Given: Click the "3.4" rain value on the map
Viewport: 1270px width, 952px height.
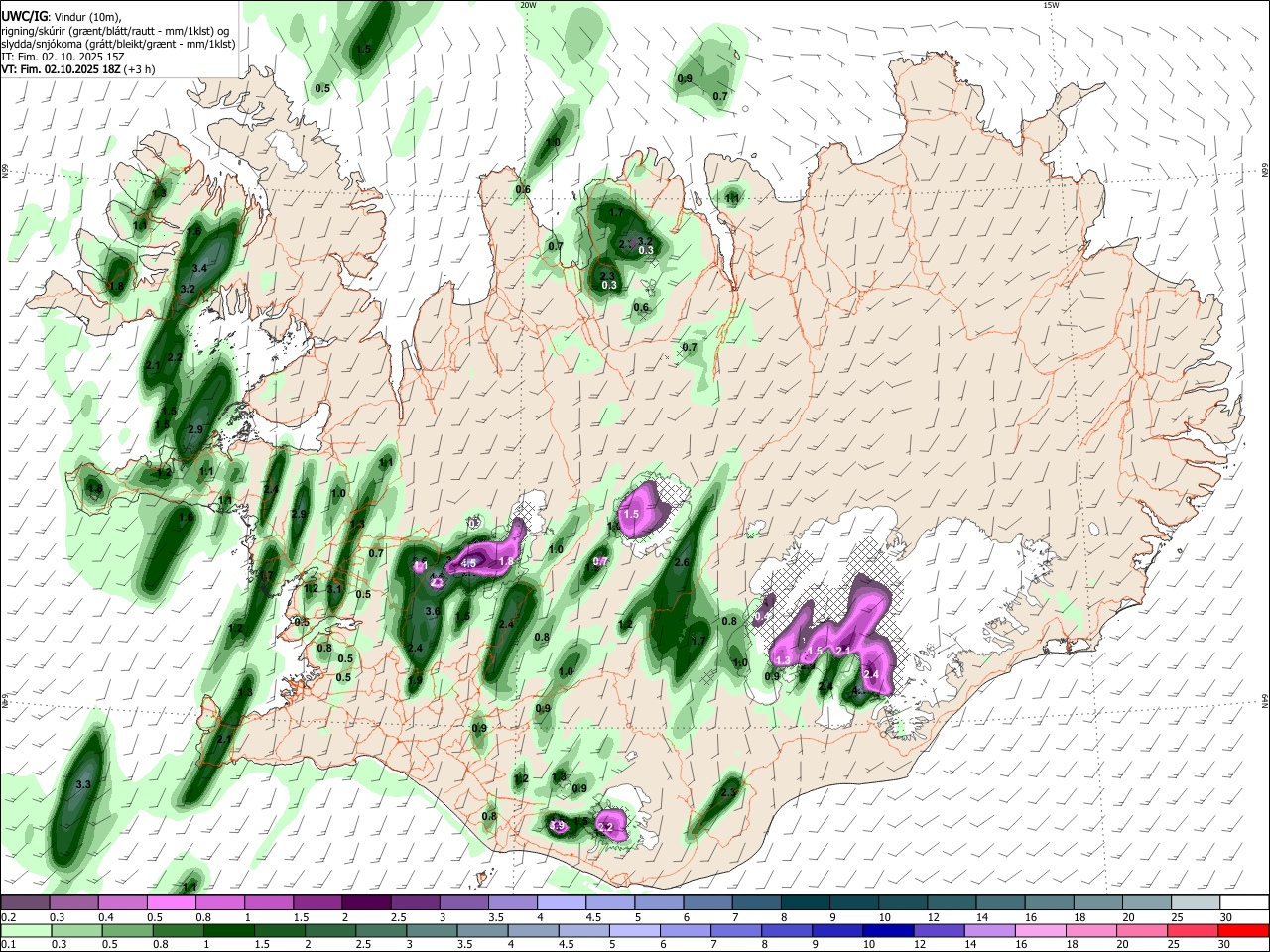Looking at the screenshot, I should pos(199,268).
